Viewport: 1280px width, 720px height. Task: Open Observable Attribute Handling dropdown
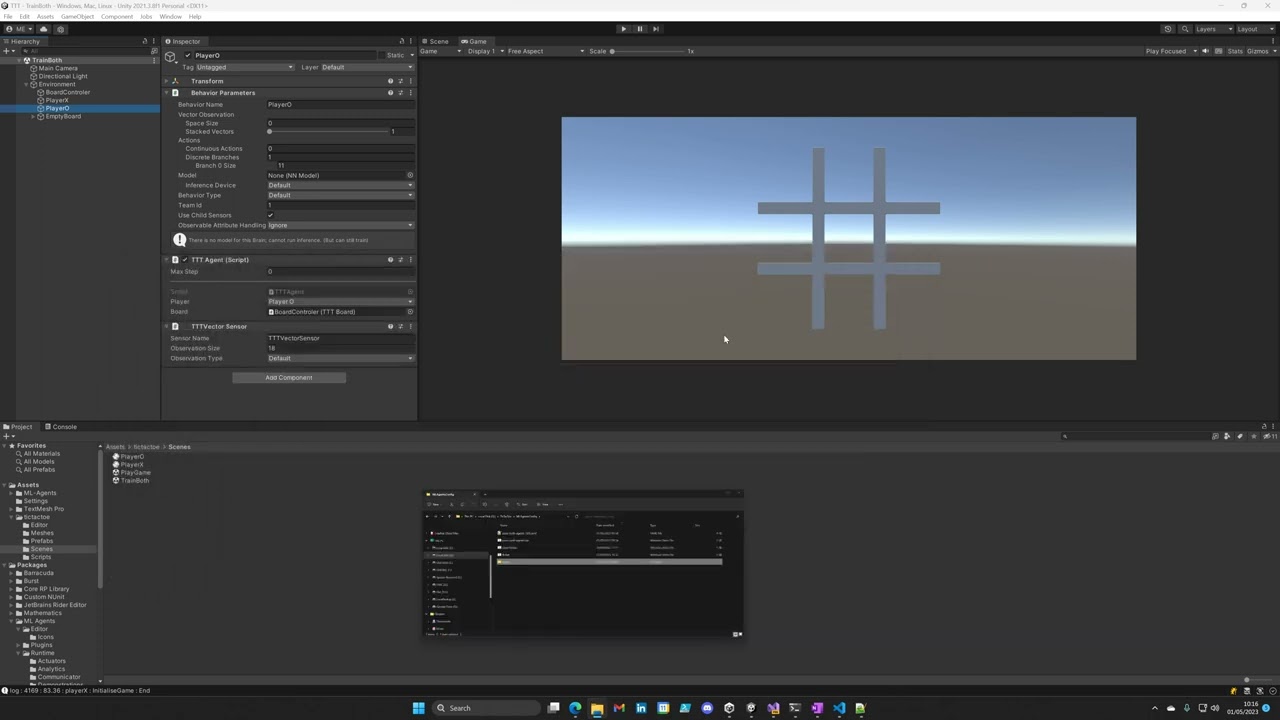341,225
